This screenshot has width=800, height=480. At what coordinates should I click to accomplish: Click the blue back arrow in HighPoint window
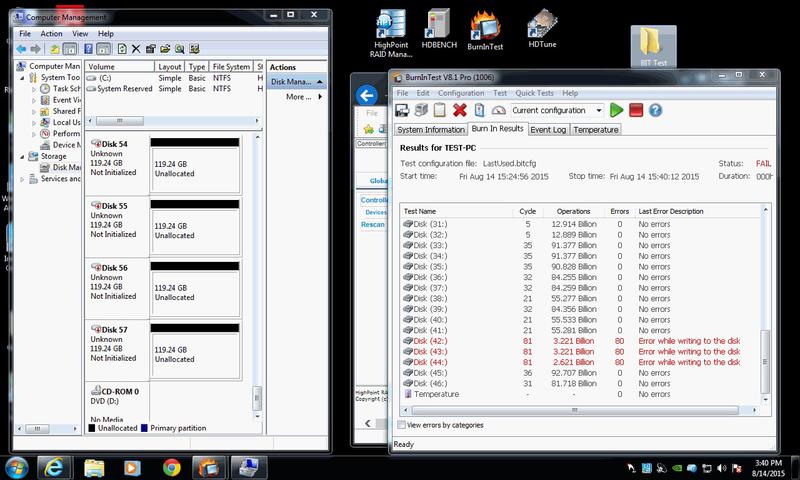[x=366, y=95]
